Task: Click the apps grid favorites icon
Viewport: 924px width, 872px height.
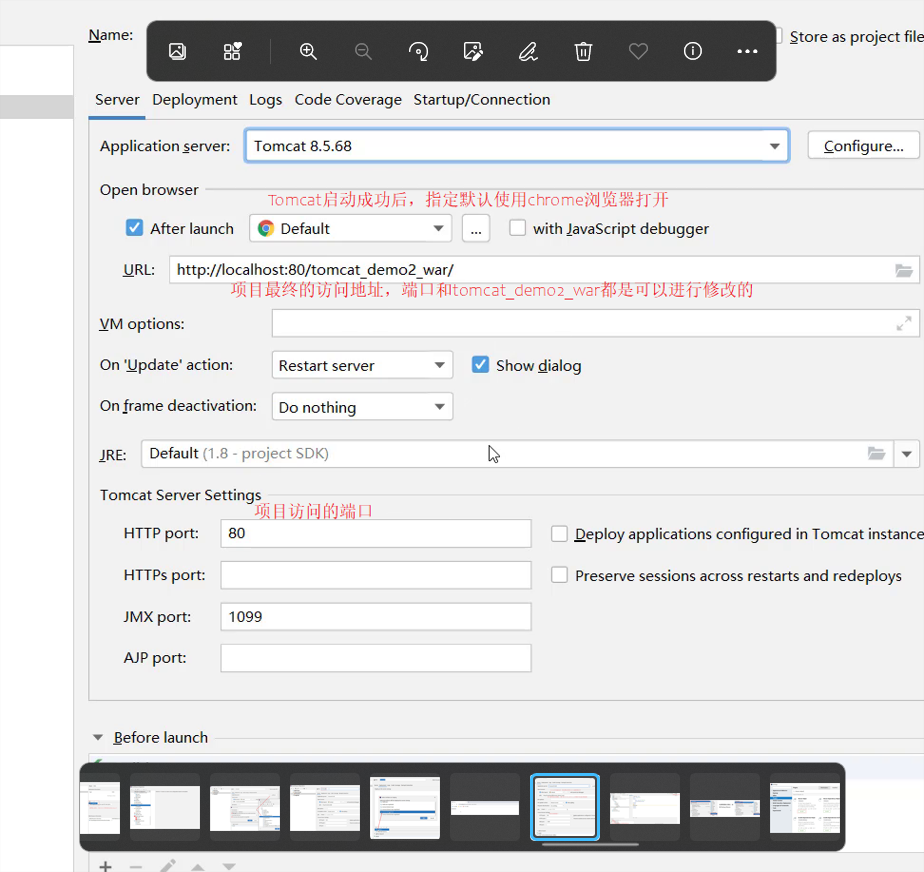Action: [232, 51]
